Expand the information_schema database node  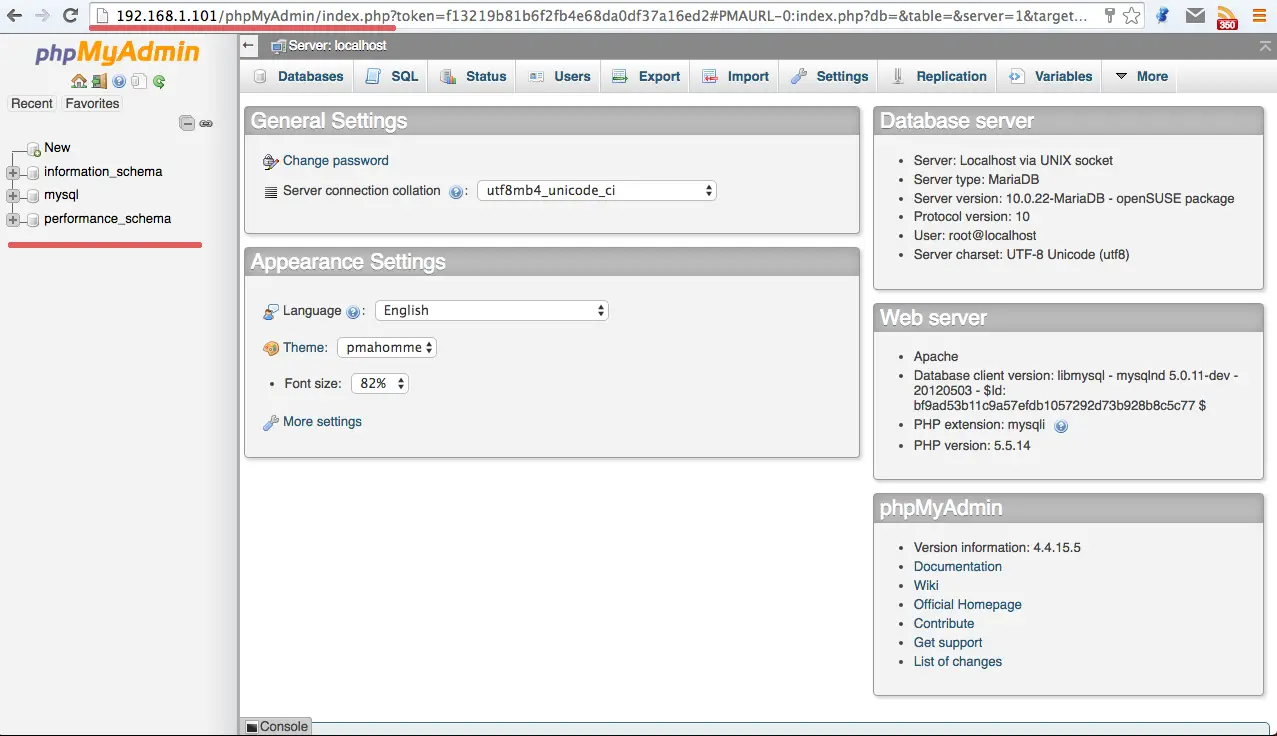[x=13, y=172]
